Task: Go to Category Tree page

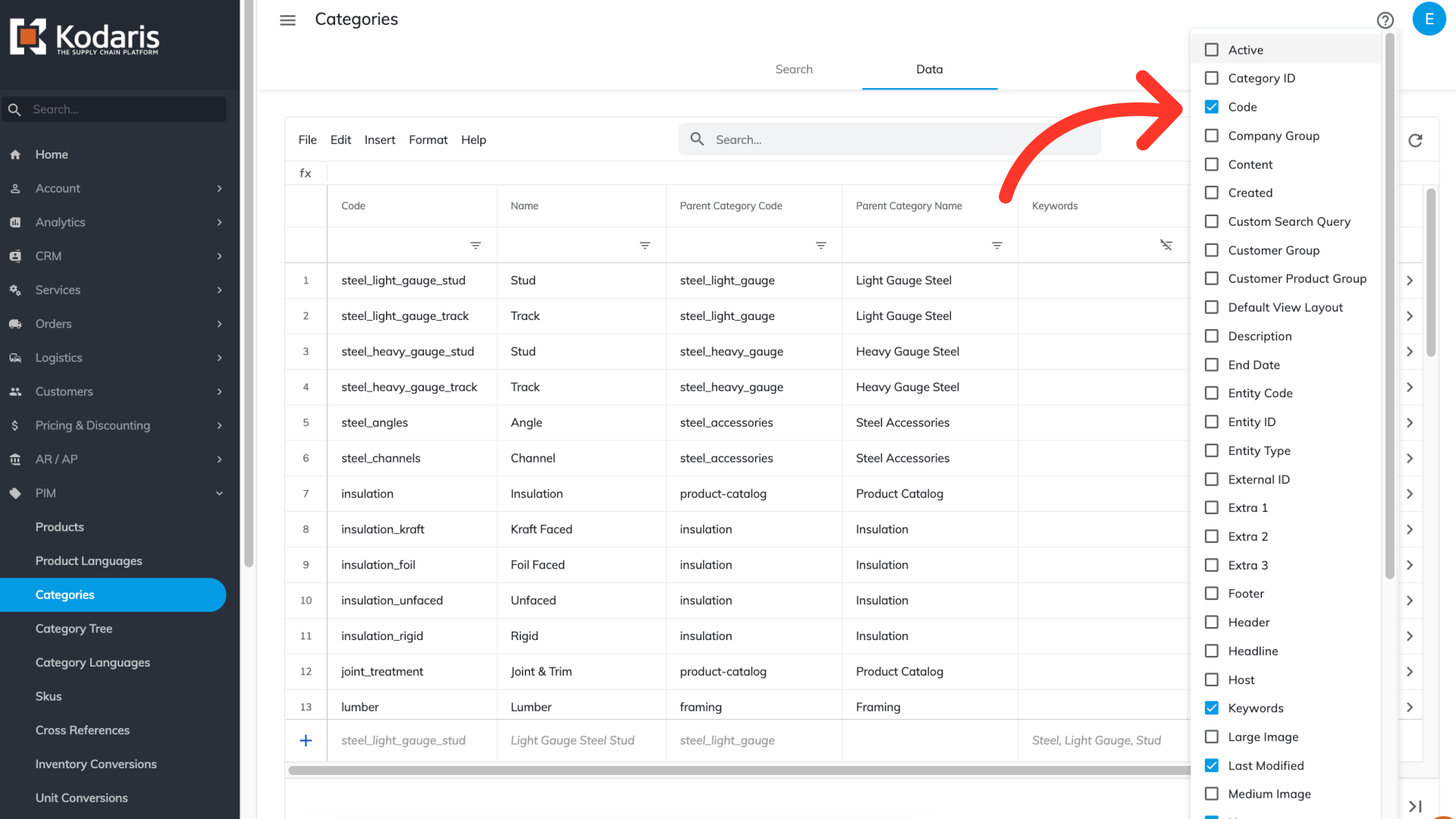Action: 74,629
